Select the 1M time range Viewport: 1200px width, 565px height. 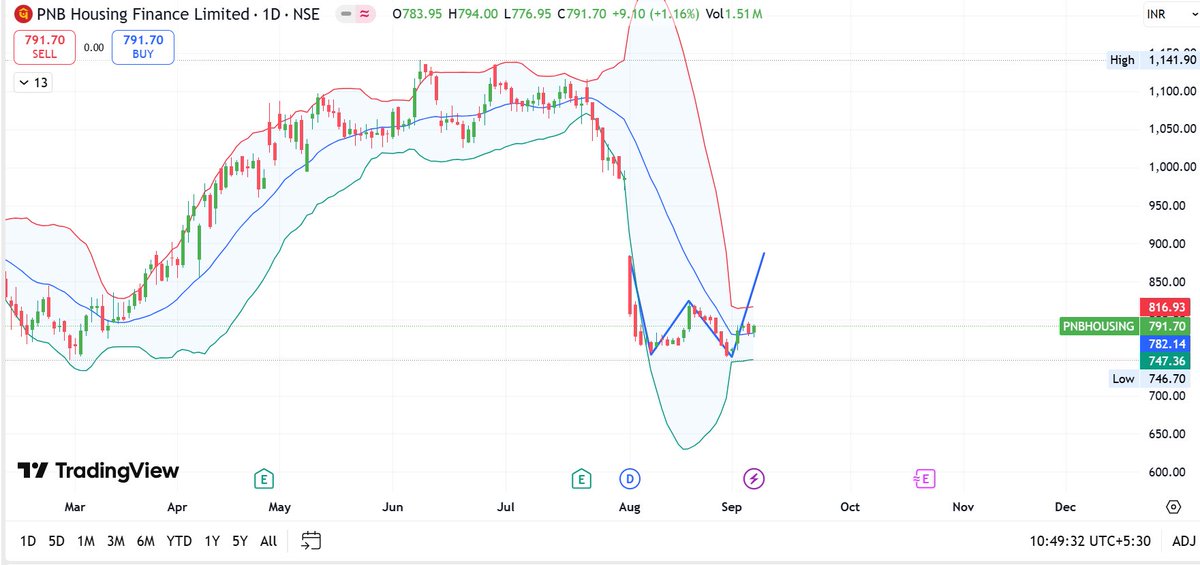86,541
